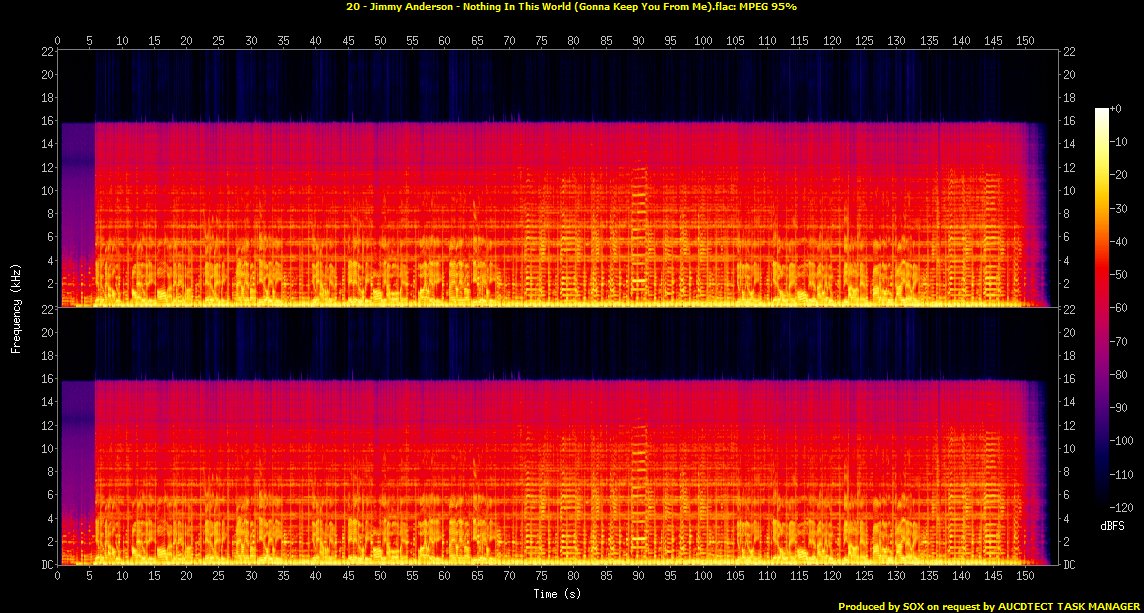Click the 10 kHz label on the lower channel's left axis
Viewport: 1144px width, 613px height.
(47, 449)
